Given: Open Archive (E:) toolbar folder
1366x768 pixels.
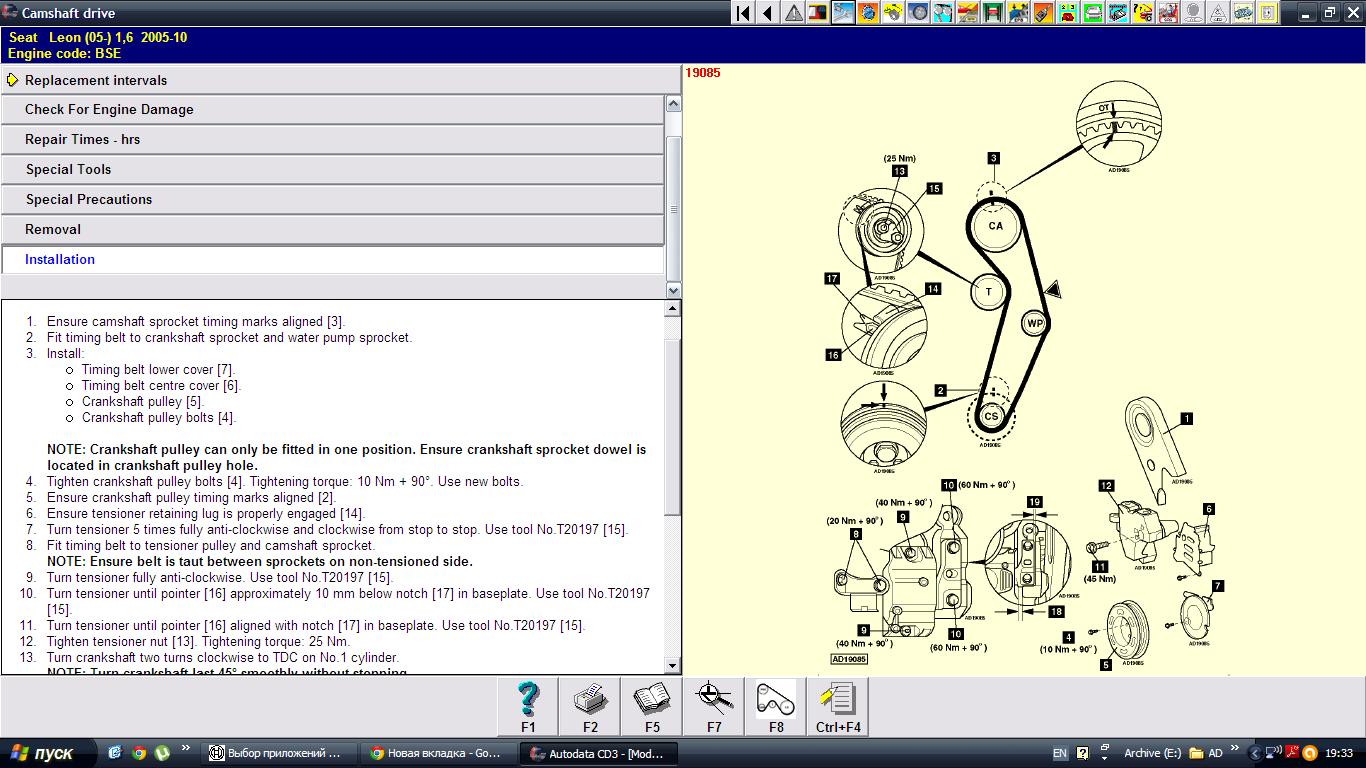Looking at the screenshot, I should tap(1152, 753).
